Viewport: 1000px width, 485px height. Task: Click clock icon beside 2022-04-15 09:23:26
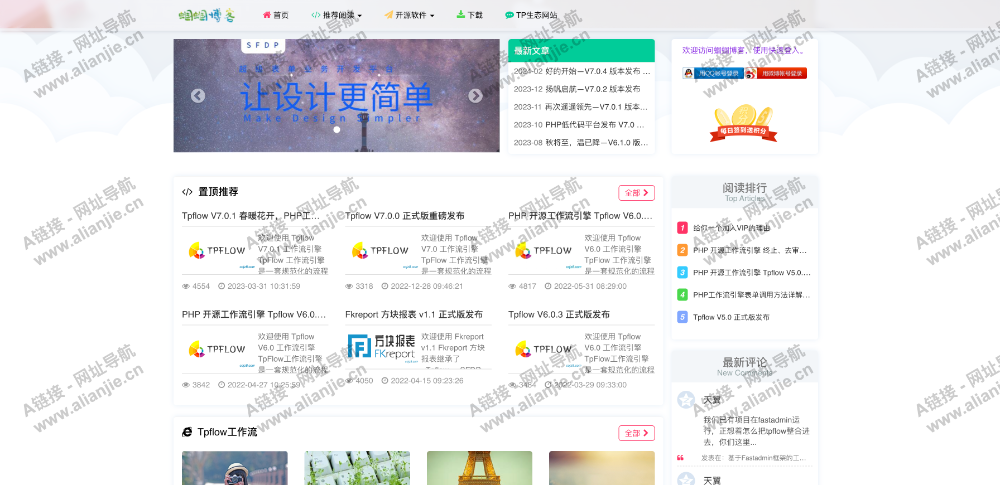click(x=385, y=381)
